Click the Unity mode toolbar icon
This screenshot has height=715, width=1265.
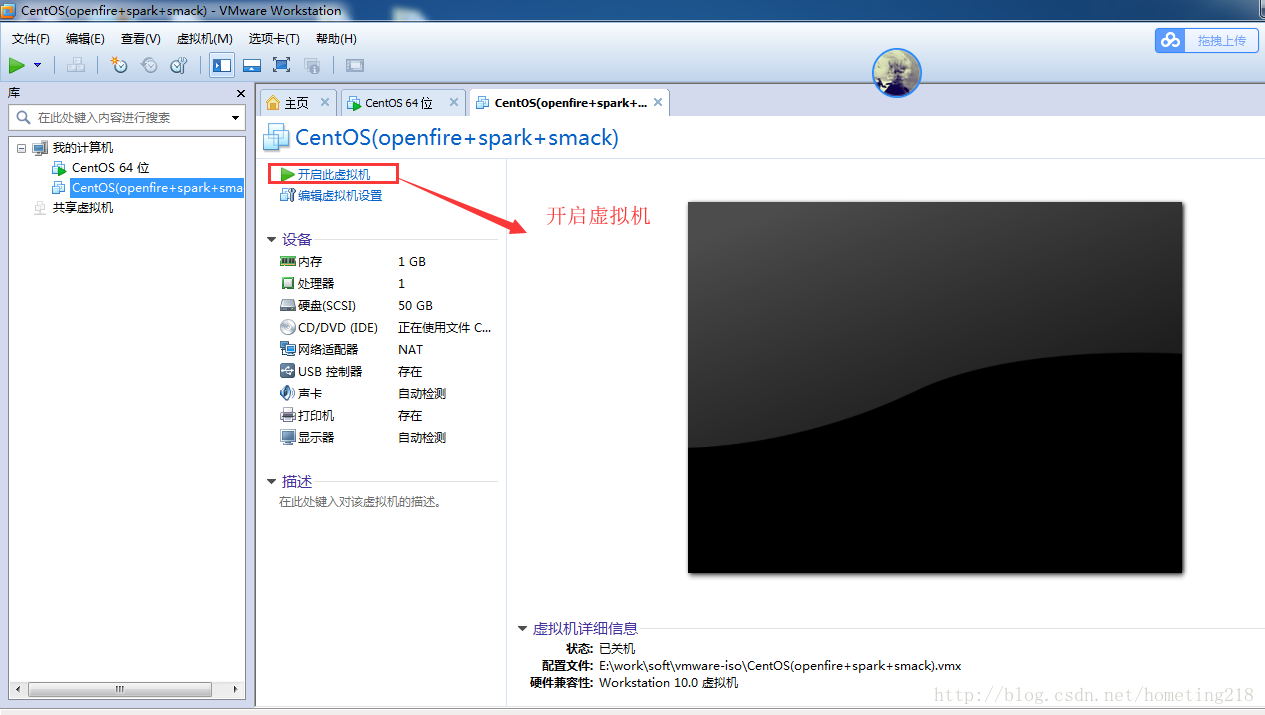312,65
